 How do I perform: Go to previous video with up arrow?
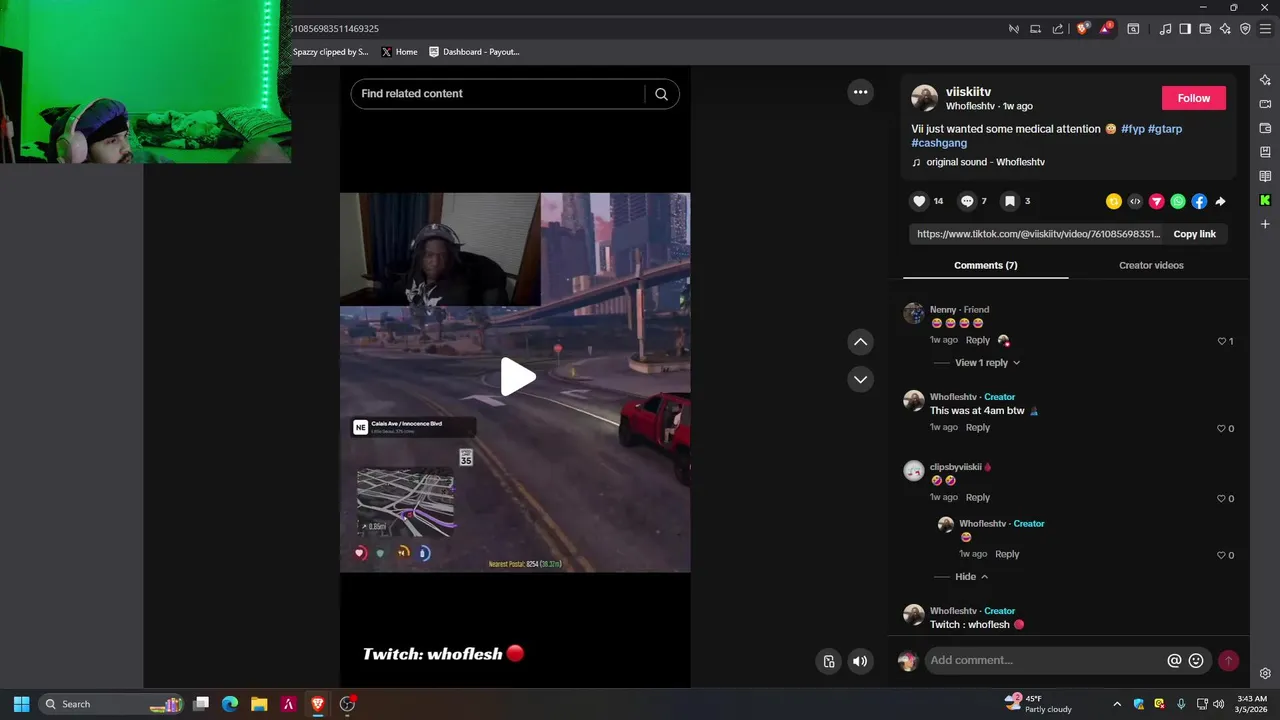(860, 342)
